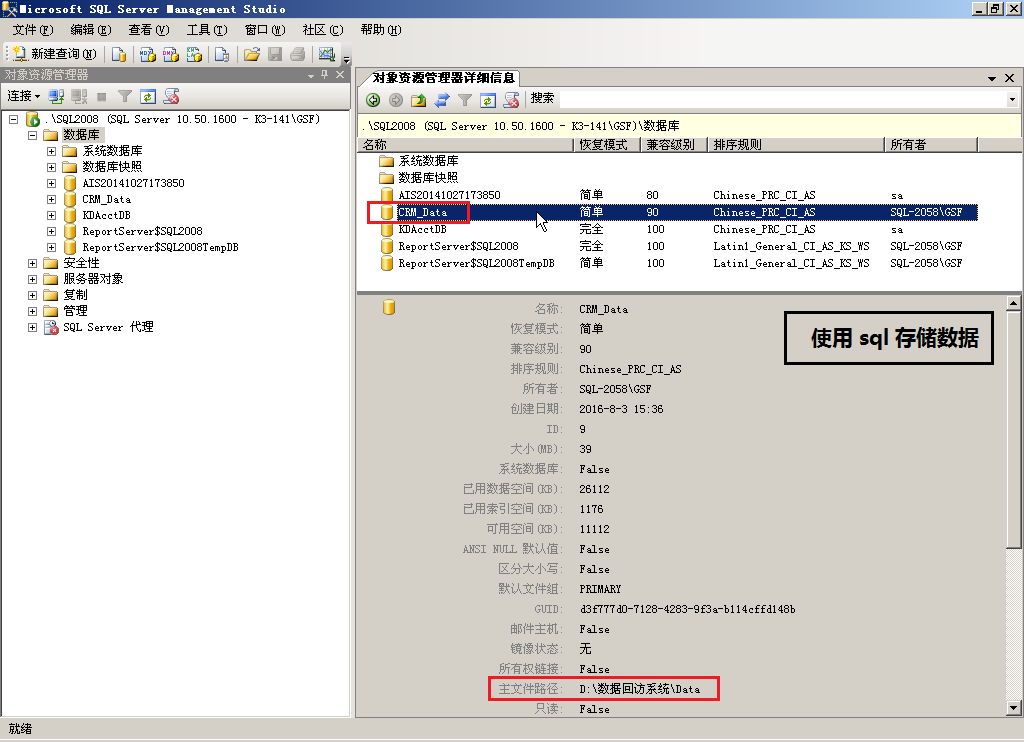This screenshot has height=742, width=1024.
Task: Expand the CRM_Data node in tree
Action: (51, 199)
